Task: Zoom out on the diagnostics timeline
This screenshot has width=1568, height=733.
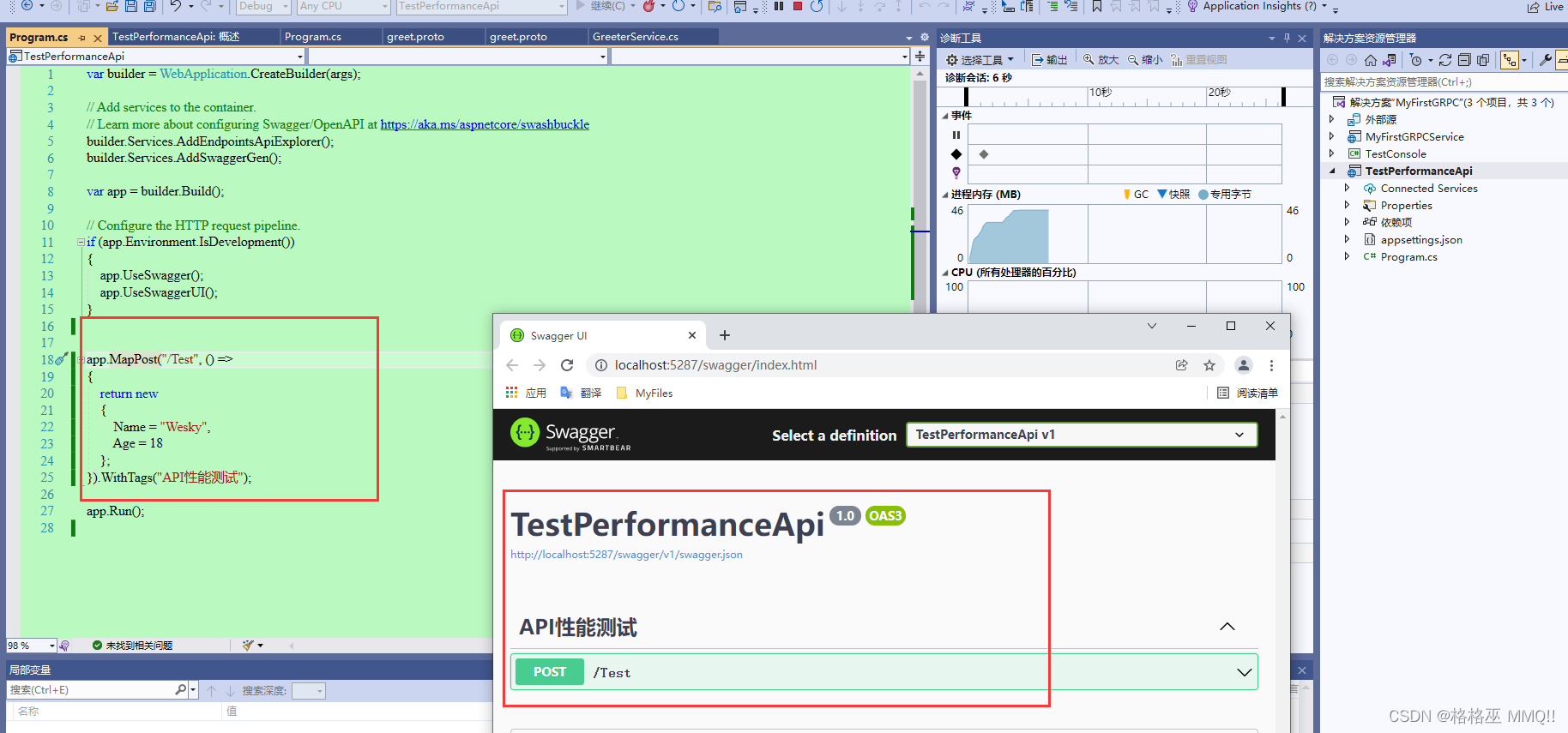Action: tap(1145, 60)
